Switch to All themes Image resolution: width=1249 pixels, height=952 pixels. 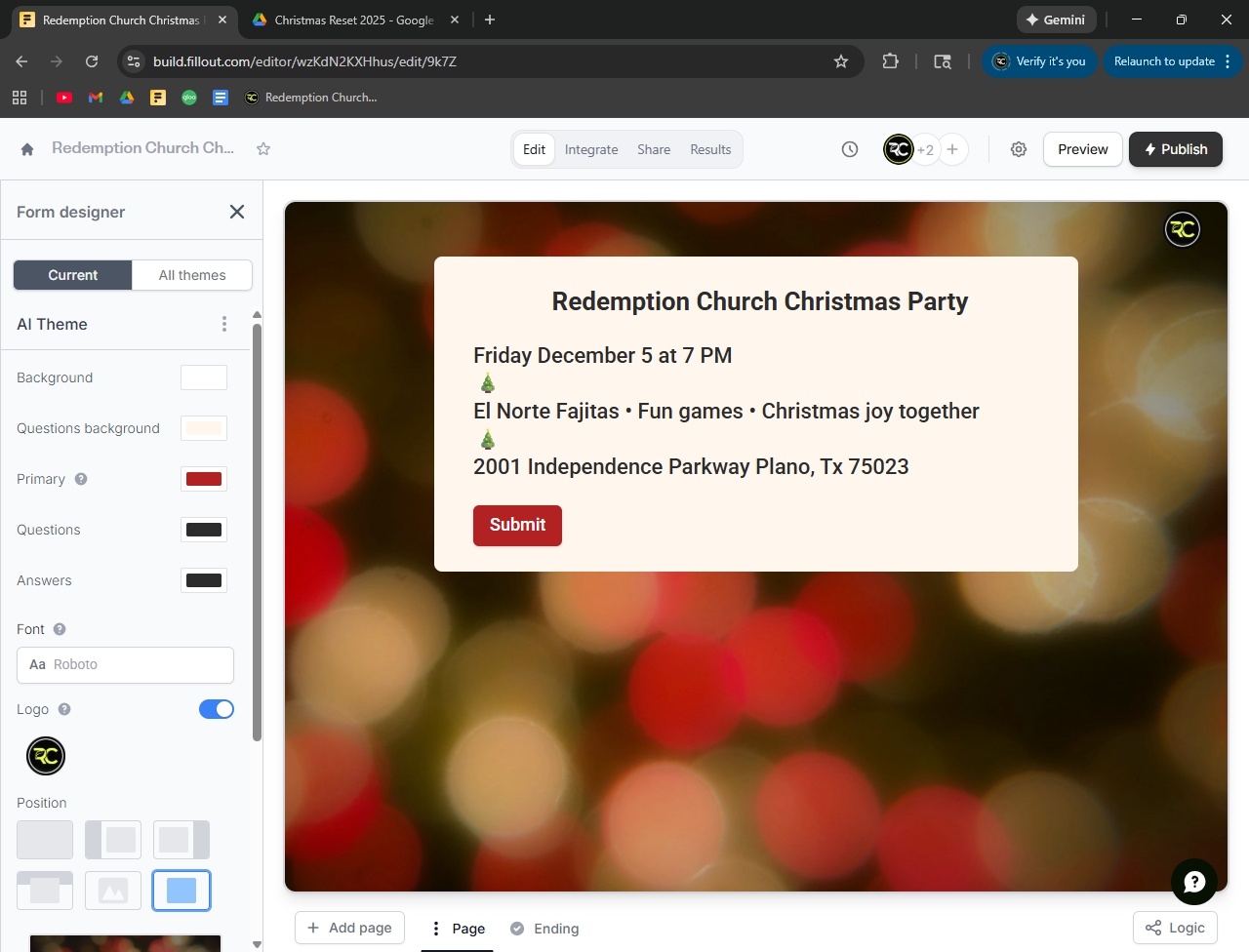point(192,275)
